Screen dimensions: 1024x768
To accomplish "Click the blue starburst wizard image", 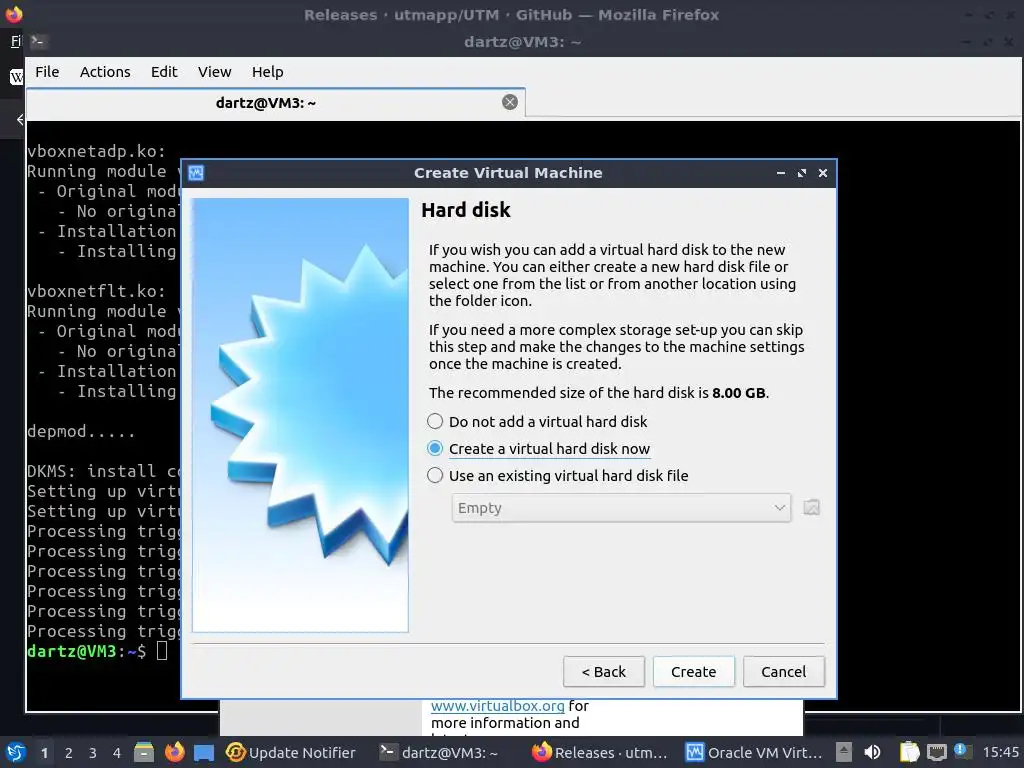I will coord(300,415).
